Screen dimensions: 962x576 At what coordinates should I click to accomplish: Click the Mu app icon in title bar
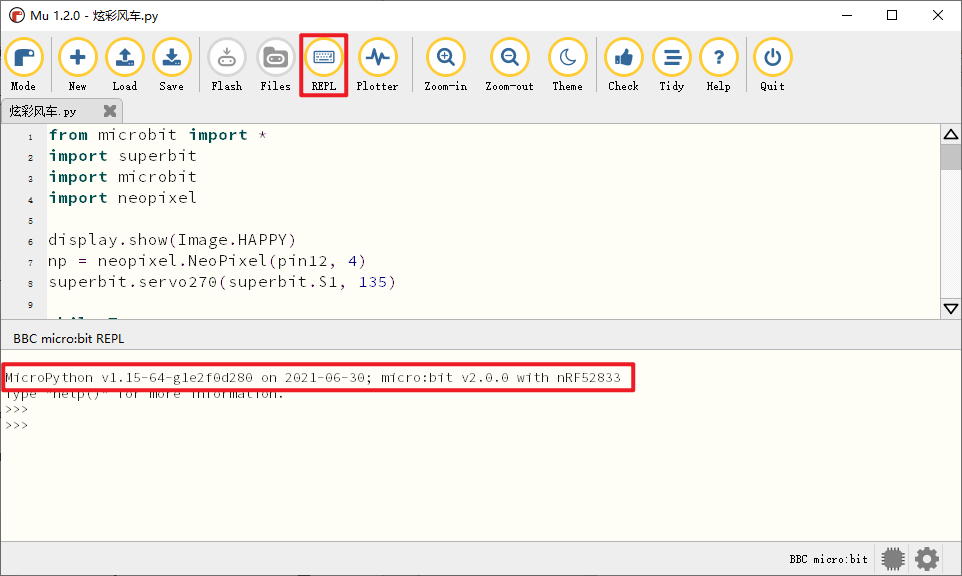[17, 15]
